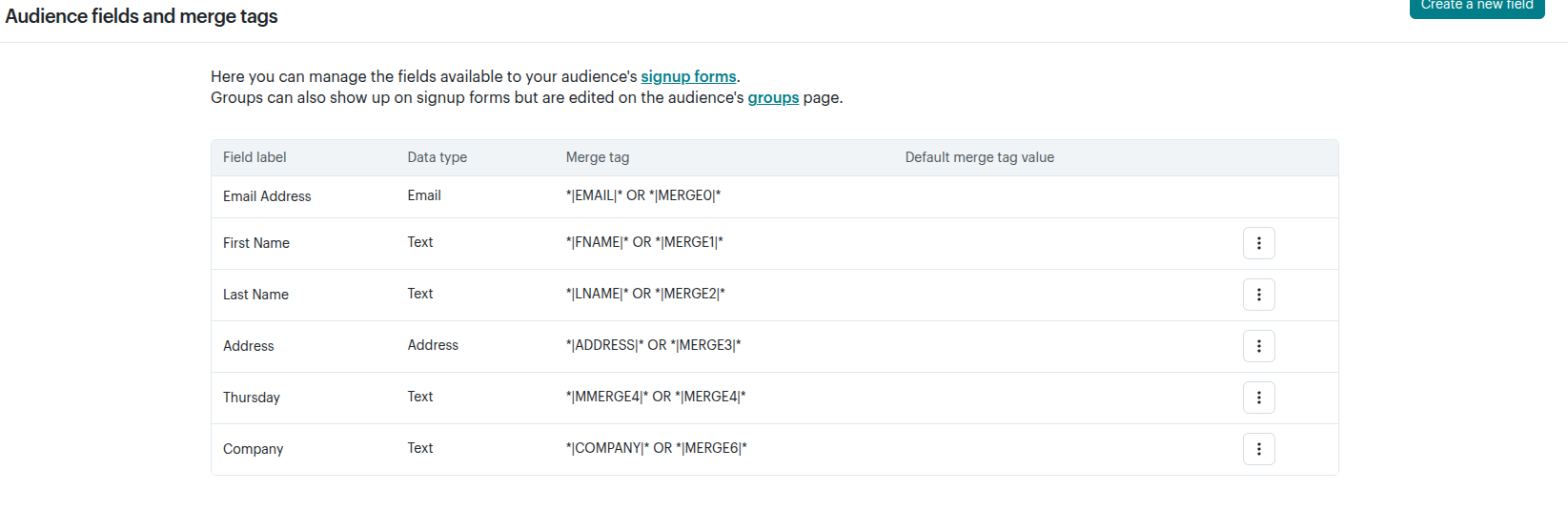Click the Field label column header
Viewport: 1568px width, 531px height.
click(255, 157)
